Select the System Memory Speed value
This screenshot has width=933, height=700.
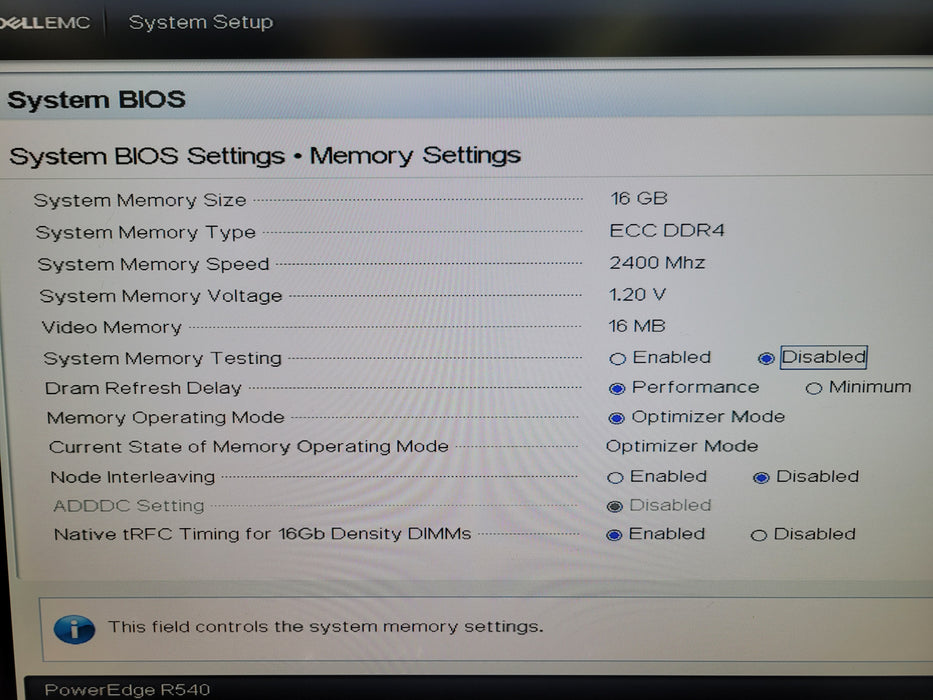tap(657, 262)
